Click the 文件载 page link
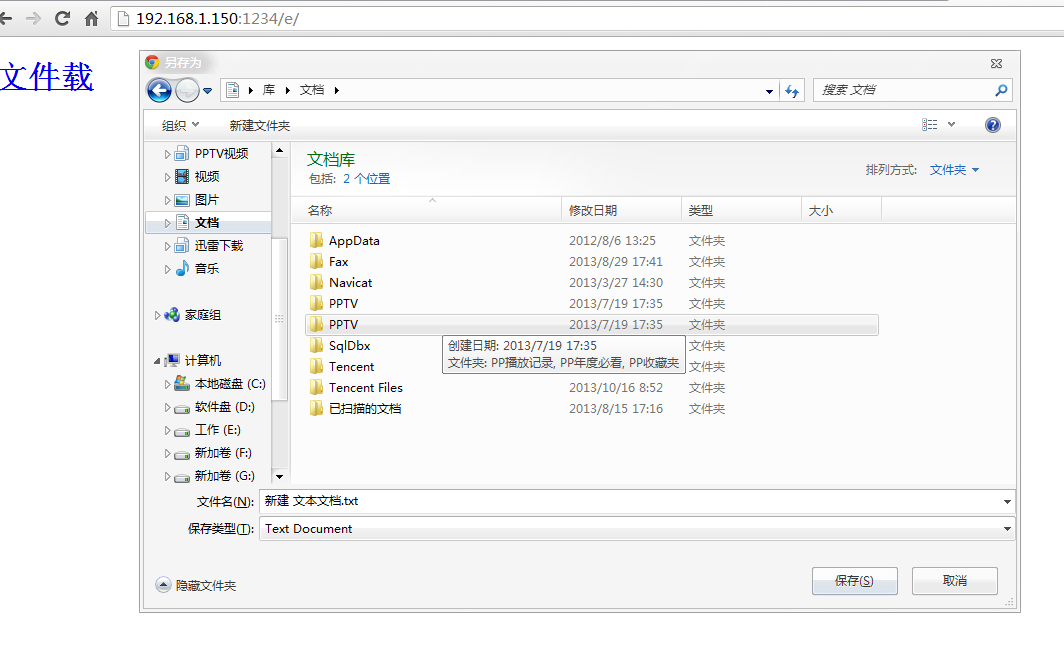The image size is (1064, 668). click(47, 76)
